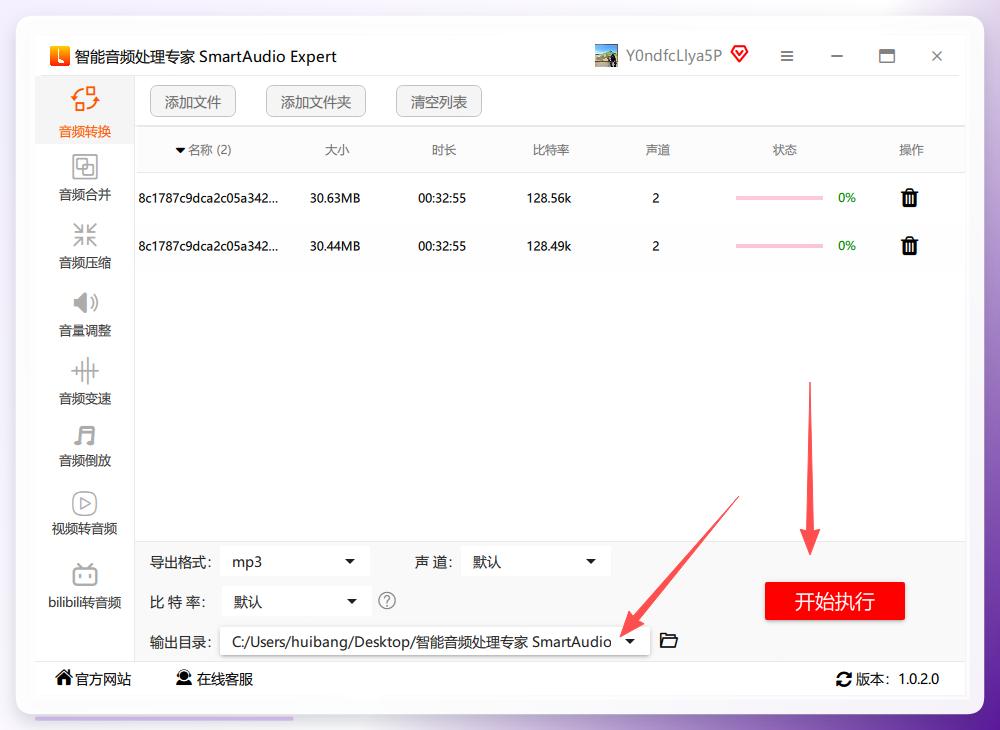The image size is (1000, 730).
Task: Open the Audio Compression (音频压缩) sidebar icon
Action: pyautogui.click(x=85, y=235)
